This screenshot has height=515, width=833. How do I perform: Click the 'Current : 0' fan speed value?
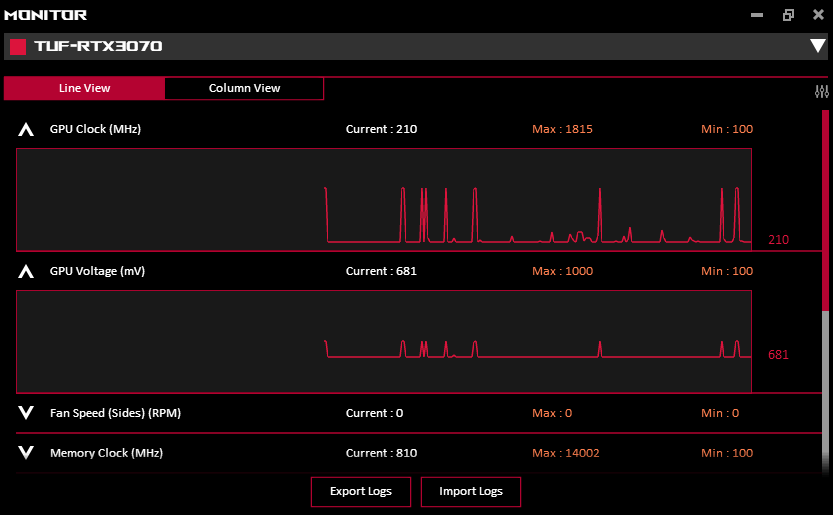pyautogui.click(x=375, y=413)
